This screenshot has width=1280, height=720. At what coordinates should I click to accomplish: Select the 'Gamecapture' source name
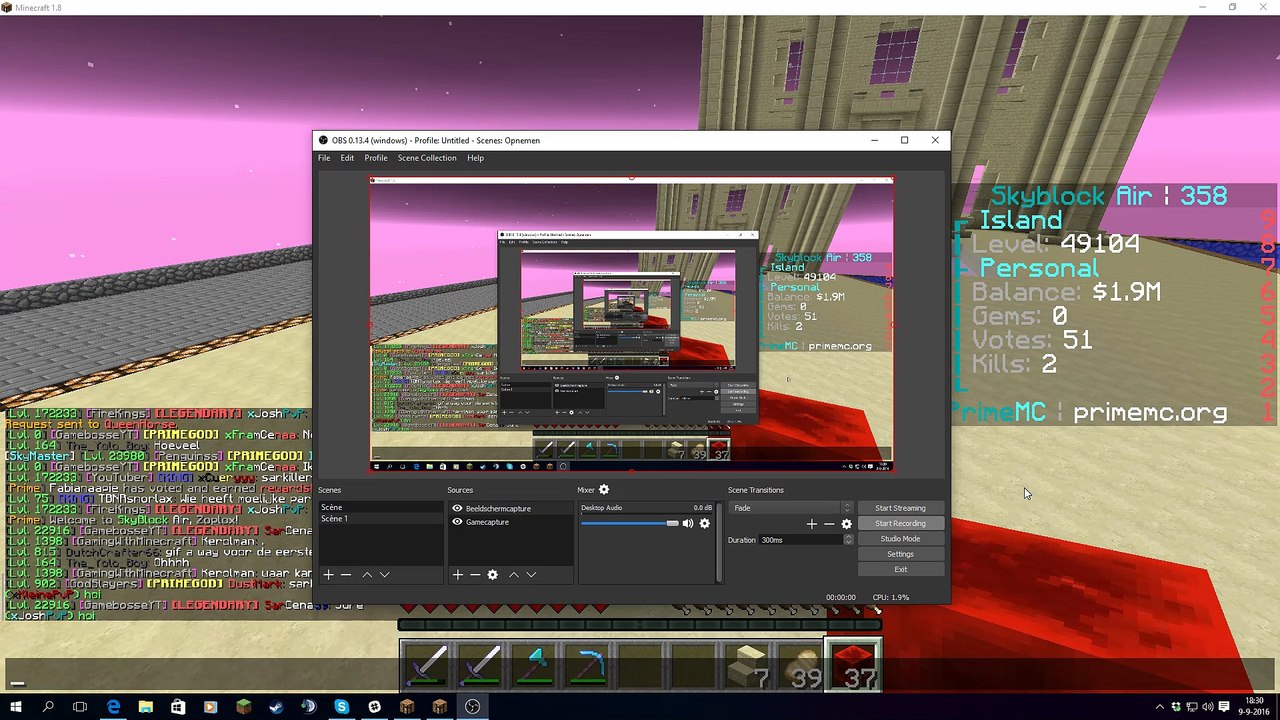click(487, 522)
